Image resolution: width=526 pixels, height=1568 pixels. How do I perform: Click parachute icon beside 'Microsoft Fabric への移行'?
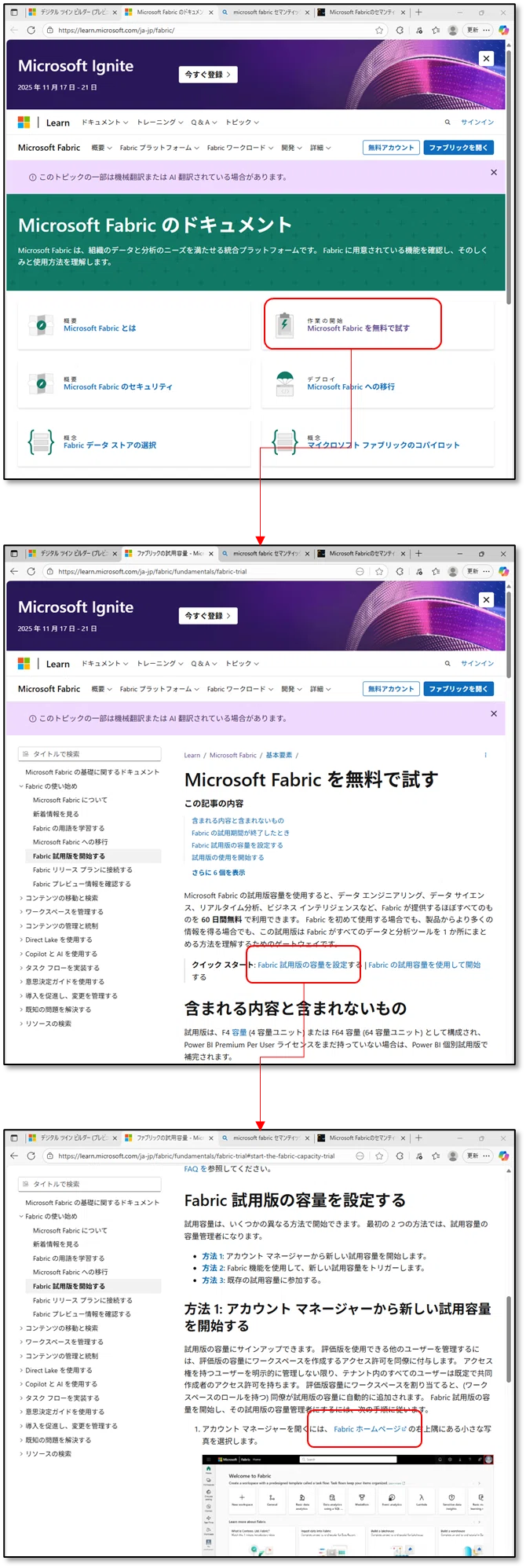(284, 383)
